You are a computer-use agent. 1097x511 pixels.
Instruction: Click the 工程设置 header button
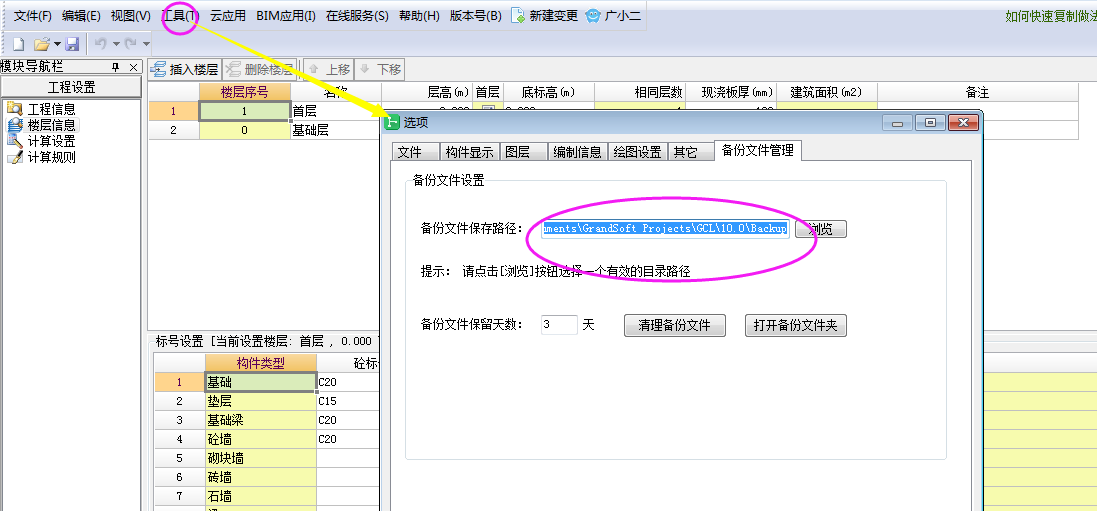pos(71,88)
